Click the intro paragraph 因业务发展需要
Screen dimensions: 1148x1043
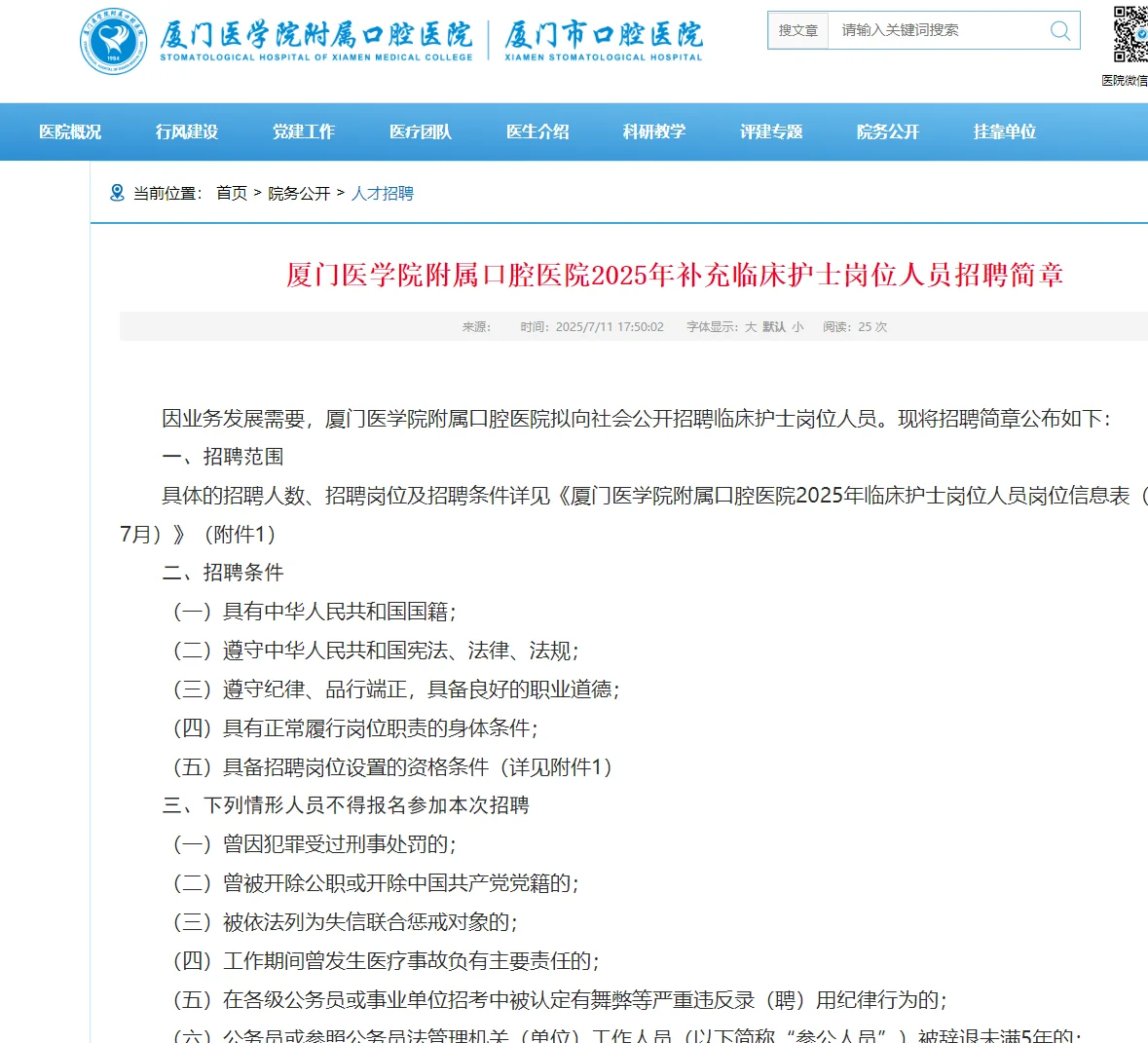pyautogui.click(x=637, y=419)
